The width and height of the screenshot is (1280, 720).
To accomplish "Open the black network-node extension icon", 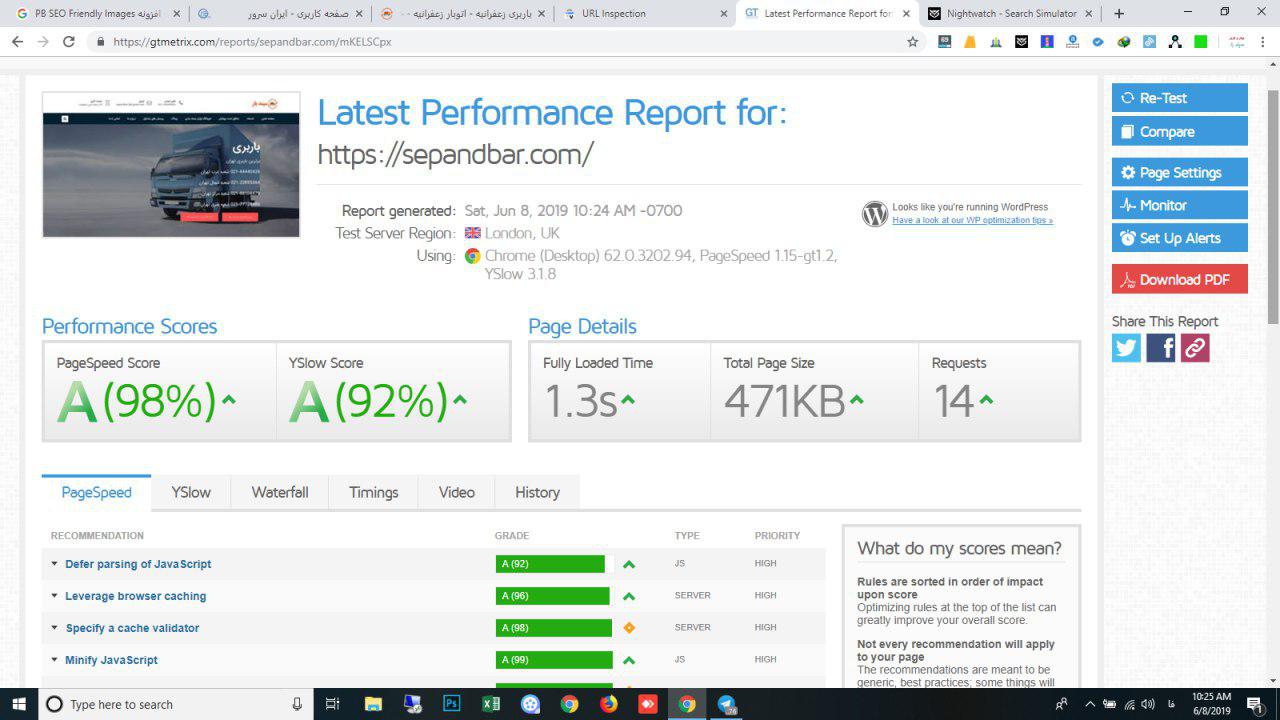I will pyautogui.click(x=1175, y=42).
